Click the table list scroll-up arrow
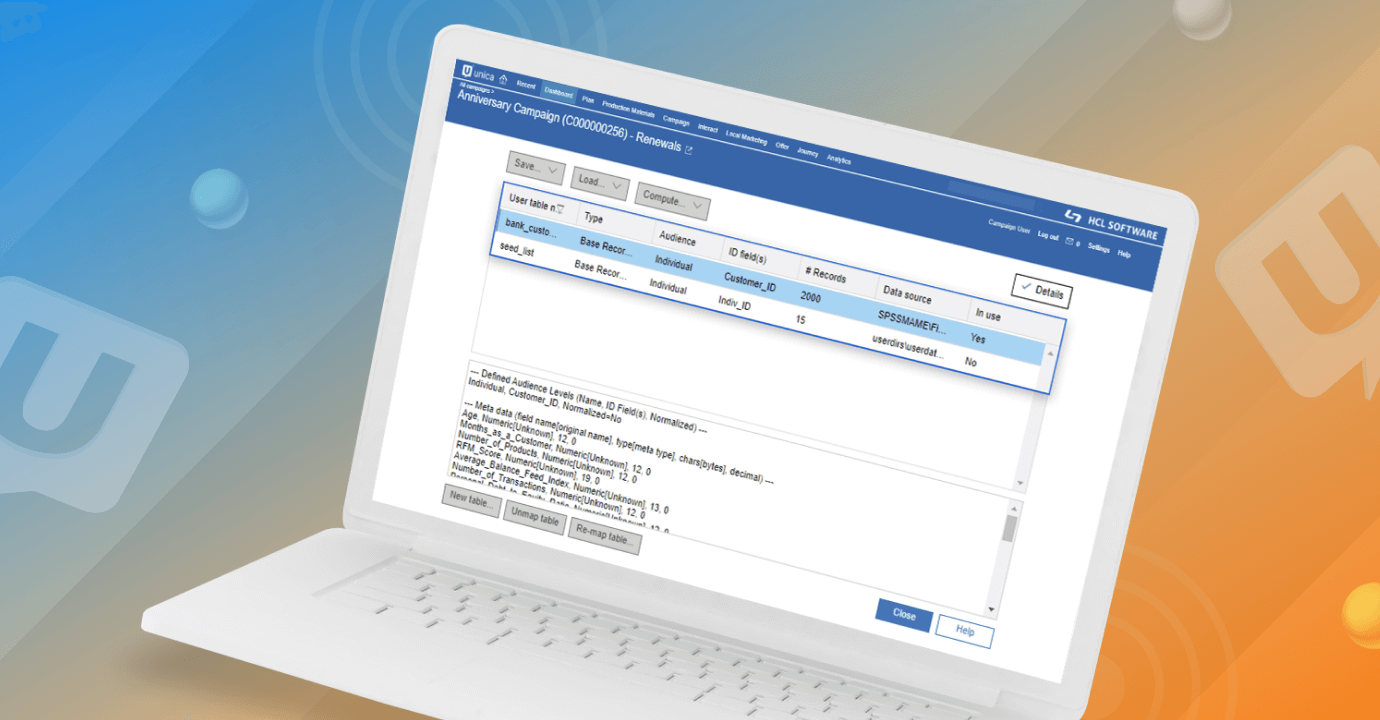This screenshot has height=720, width=1380. point(1049,354)
